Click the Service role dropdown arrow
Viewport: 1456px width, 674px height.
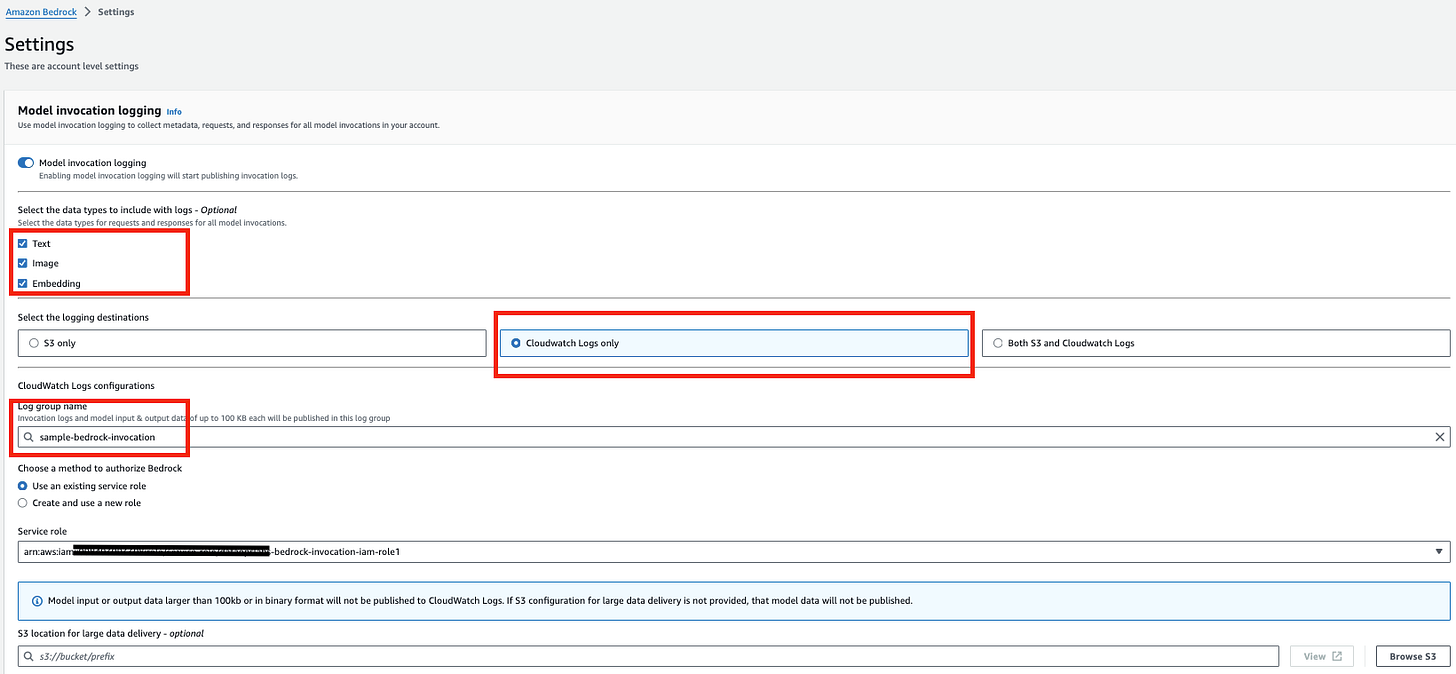[x=1439, y=551]
